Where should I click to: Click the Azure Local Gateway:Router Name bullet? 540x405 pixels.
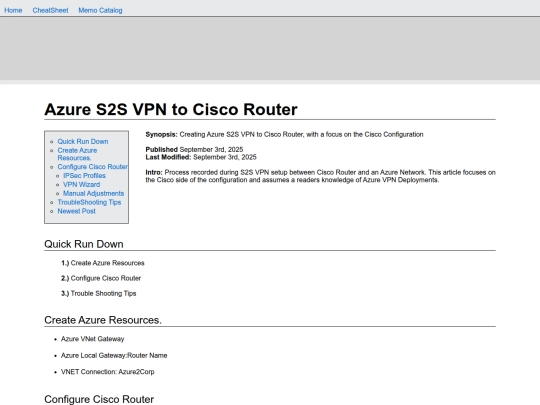point(114,355)
